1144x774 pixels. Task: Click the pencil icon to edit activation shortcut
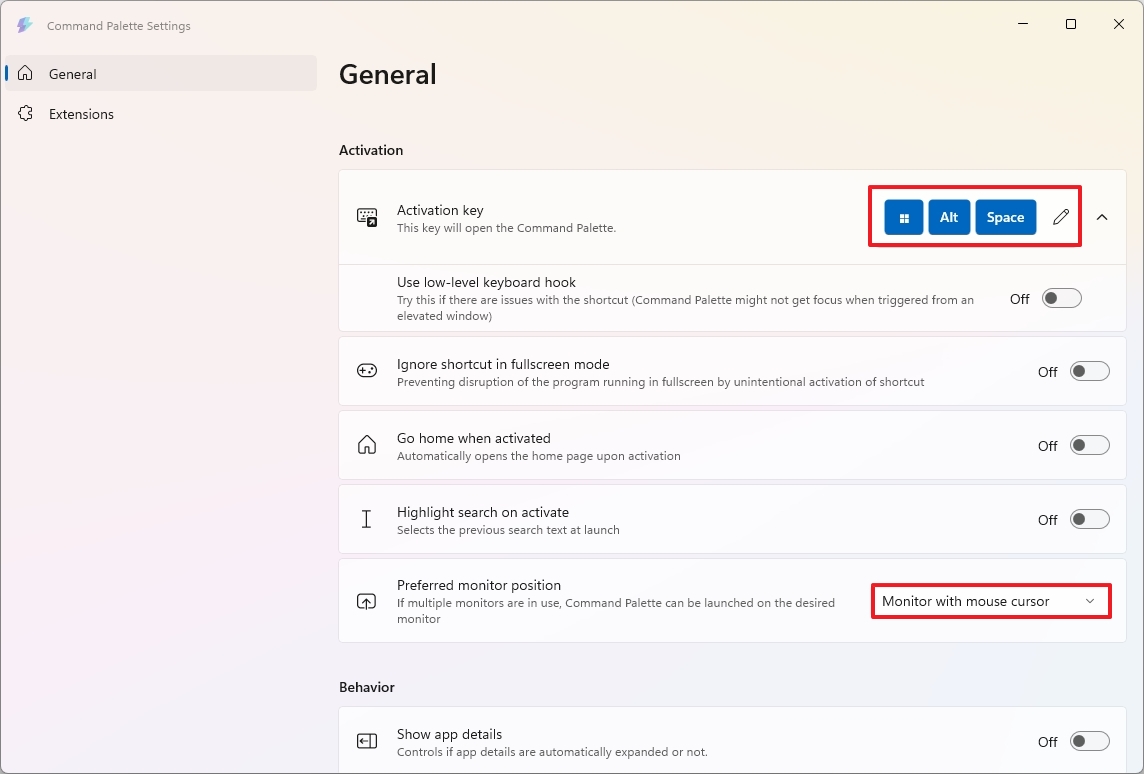1060,217
